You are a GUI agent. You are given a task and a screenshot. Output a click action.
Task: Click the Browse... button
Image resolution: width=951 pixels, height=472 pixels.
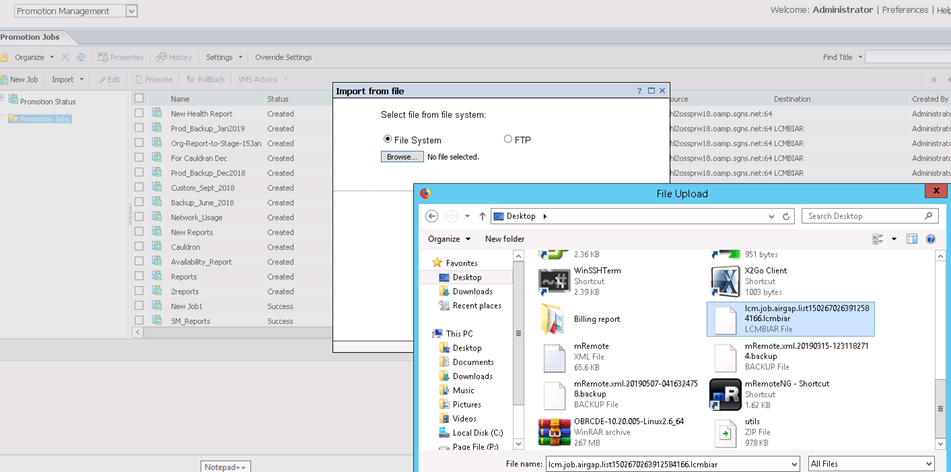[x=401, y=157]
